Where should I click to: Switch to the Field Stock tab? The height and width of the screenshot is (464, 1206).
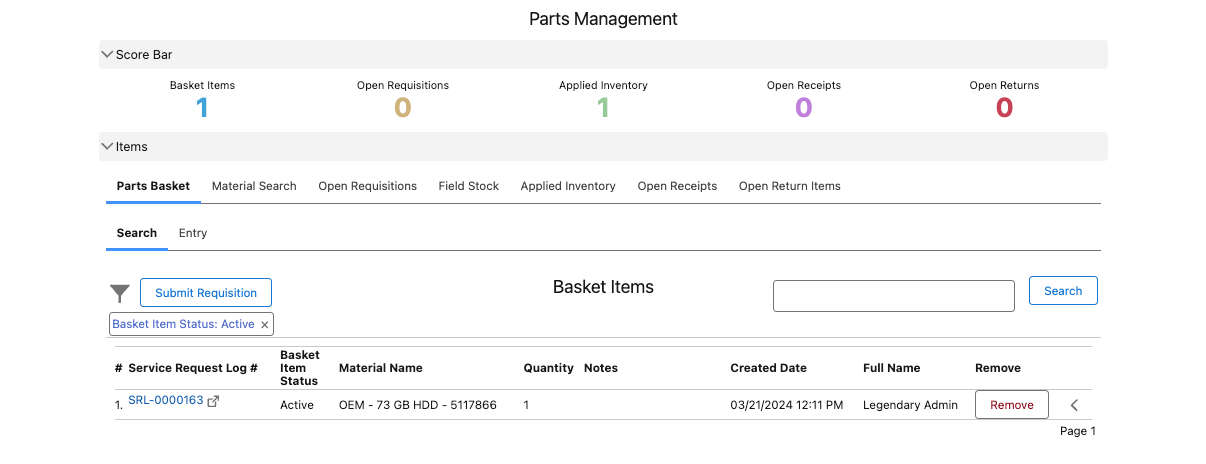(469, 186)
